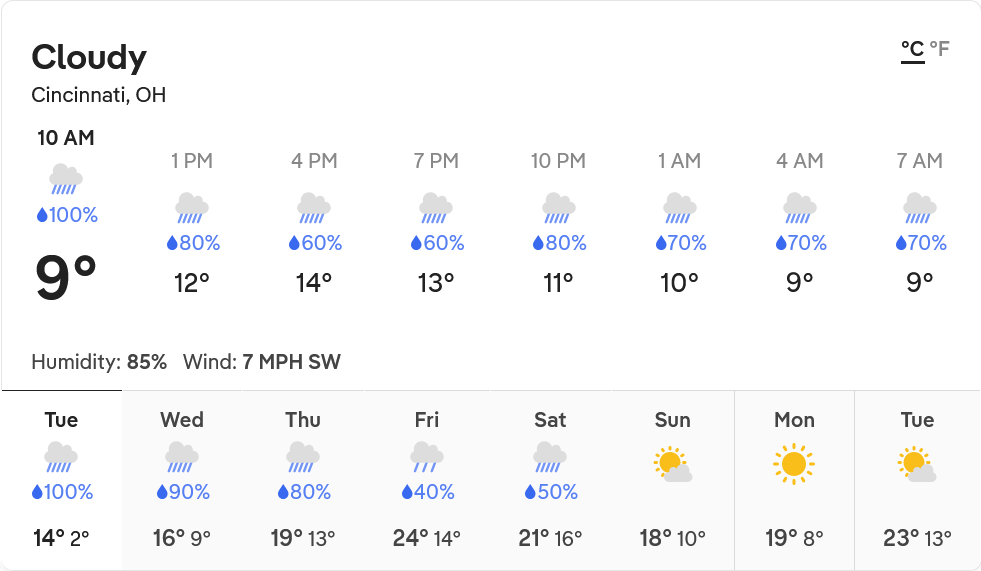Click the Cincinnati, OH location text
981x571 pixels.
tap(99, 96)
